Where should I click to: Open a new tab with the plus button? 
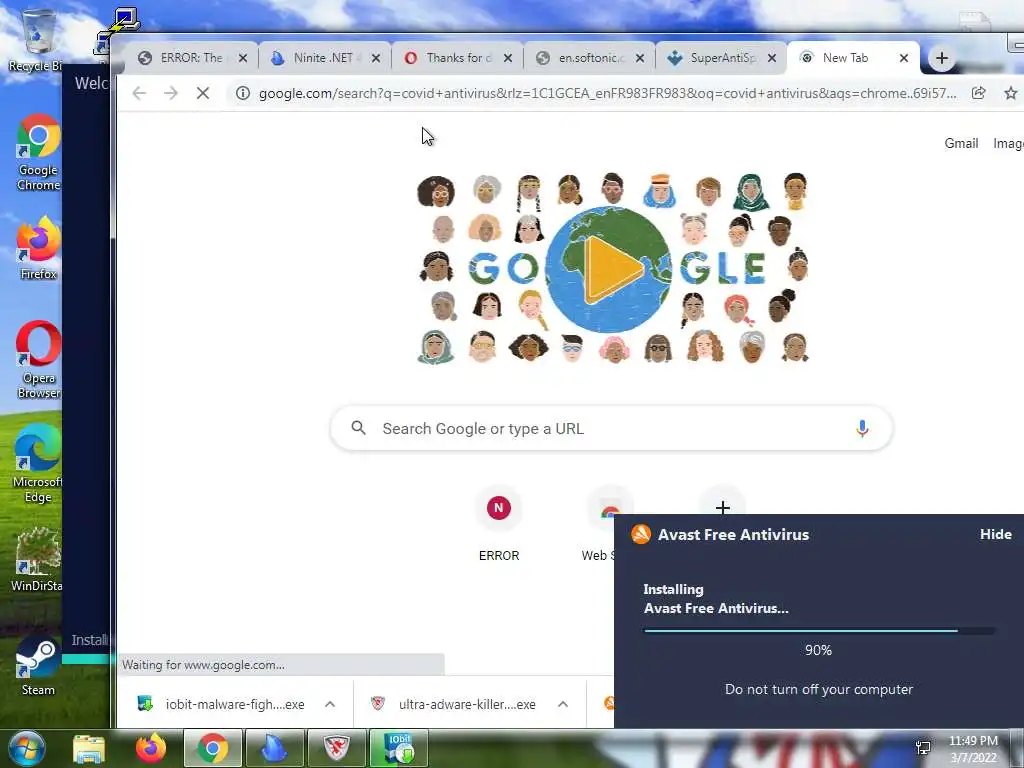[x=942, y=58]
